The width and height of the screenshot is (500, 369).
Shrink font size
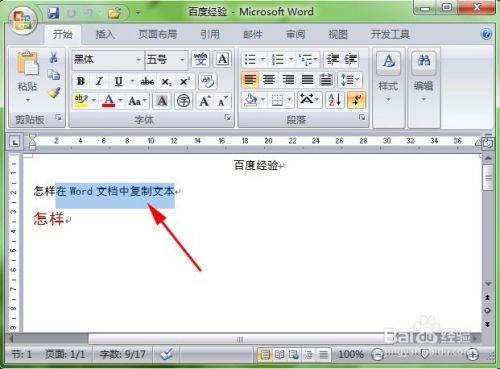point(222,101)
